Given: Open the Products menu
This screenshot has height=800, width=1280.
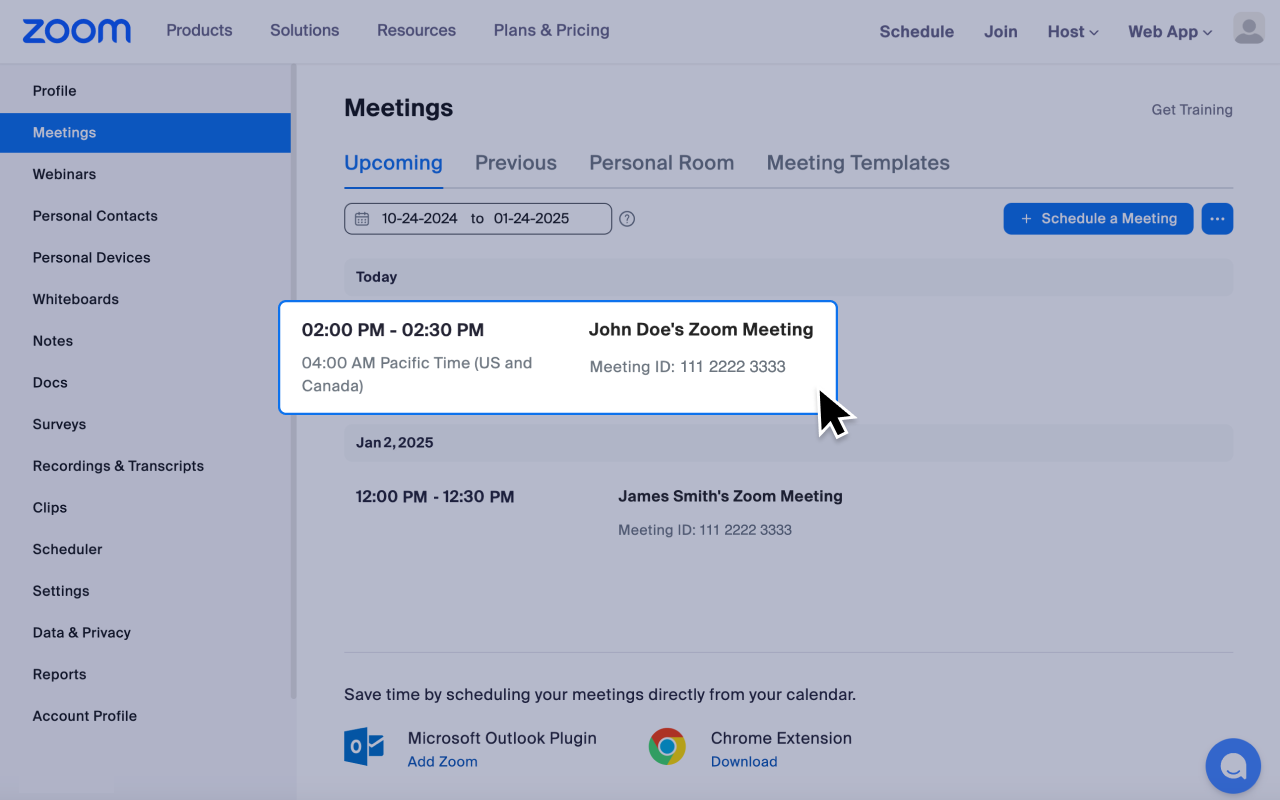Looking at the screenshot, I should click(x=199, y=31).
